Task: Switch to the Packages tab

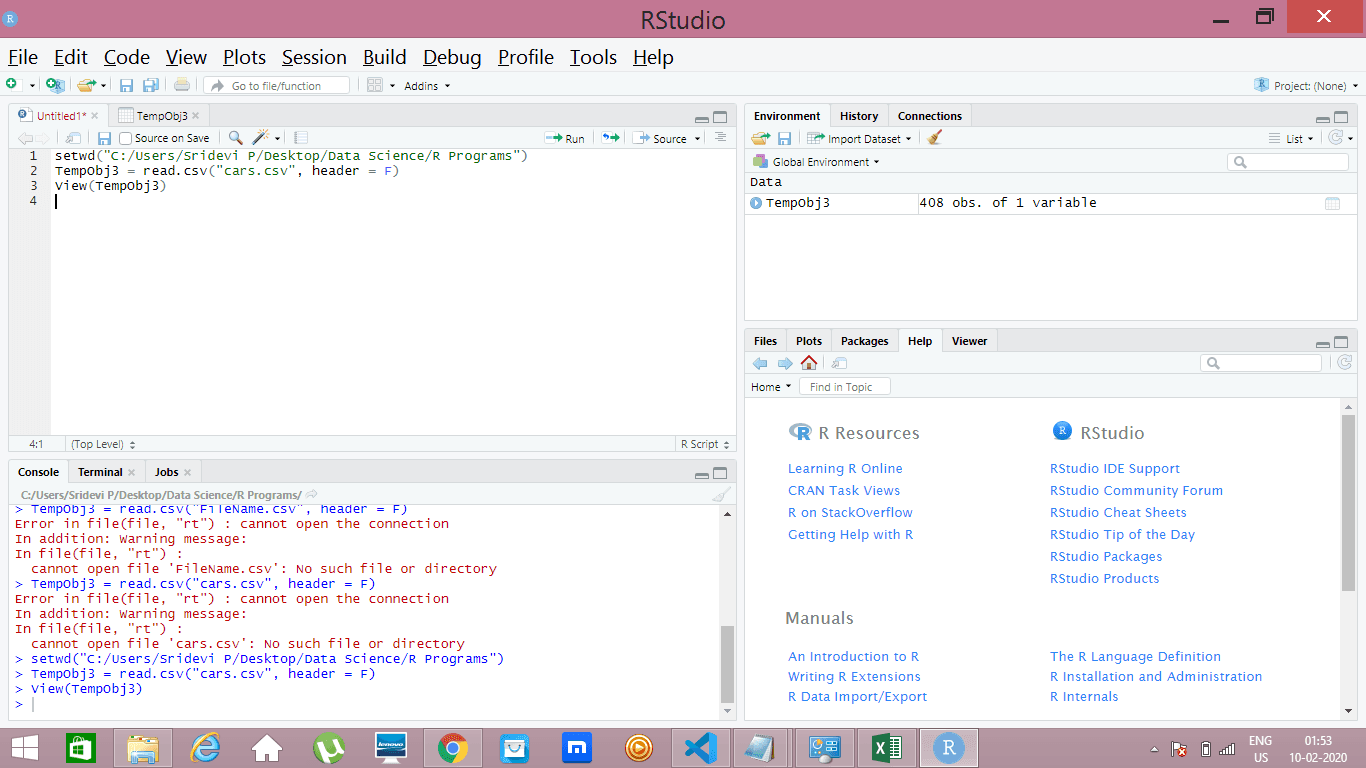Action: [x=864, y=341]
